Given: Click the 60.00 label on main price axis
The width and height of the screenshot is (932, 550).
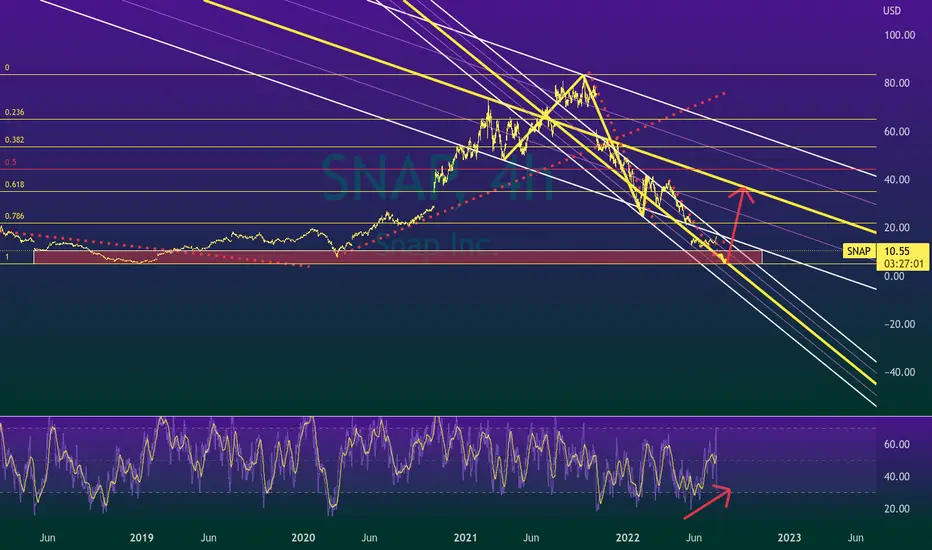Looking at the screenshot, I should click(x=897, y=131).
